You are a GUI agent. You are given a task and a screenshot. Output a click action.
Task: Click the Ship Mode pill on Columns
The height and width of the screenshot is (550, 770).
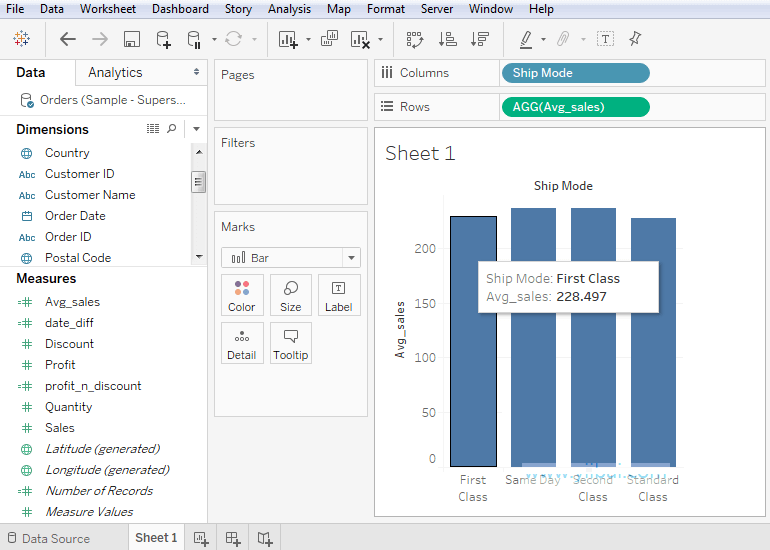tap(576, 73)
